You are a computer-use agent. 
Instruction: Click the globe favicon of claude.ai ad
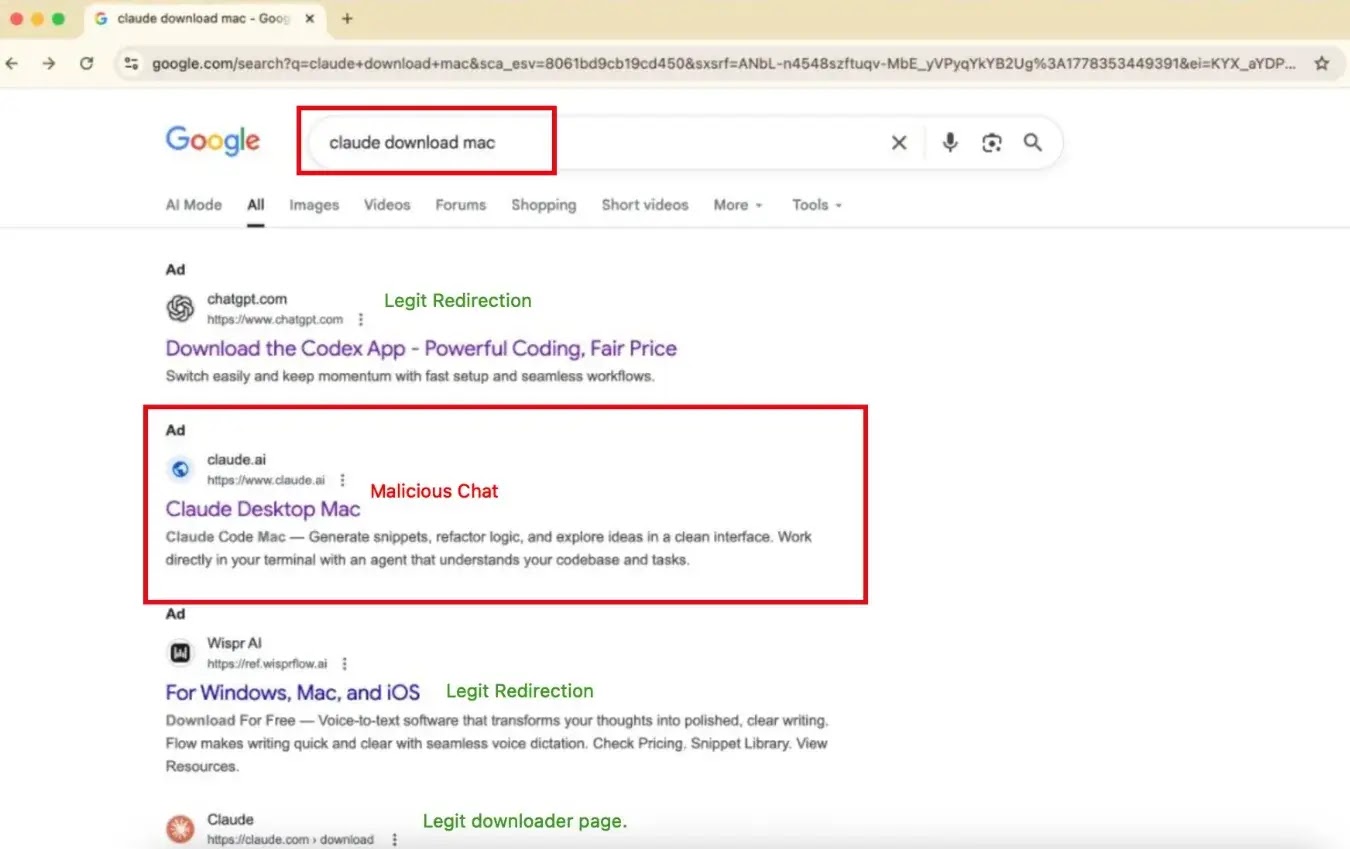pos(180,469)
